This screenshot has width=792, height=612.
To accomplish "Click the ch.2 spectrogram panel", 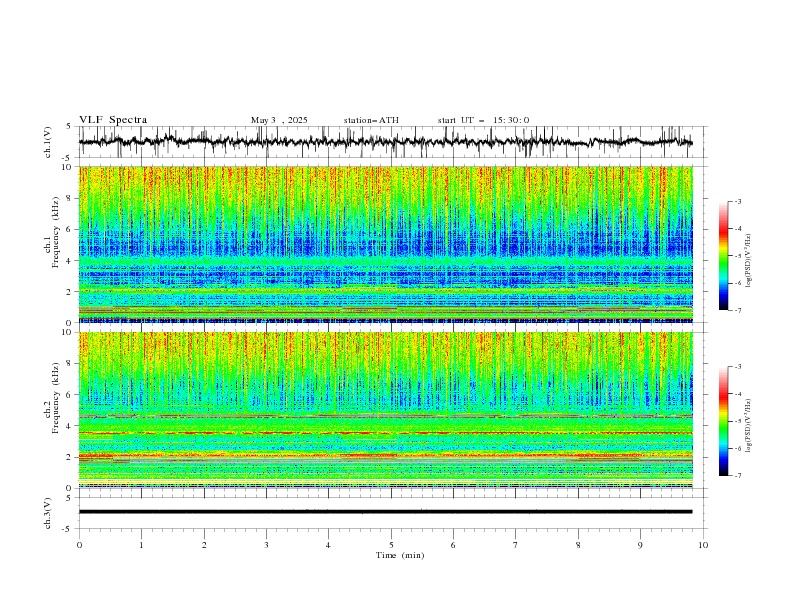I will [385, 410].
